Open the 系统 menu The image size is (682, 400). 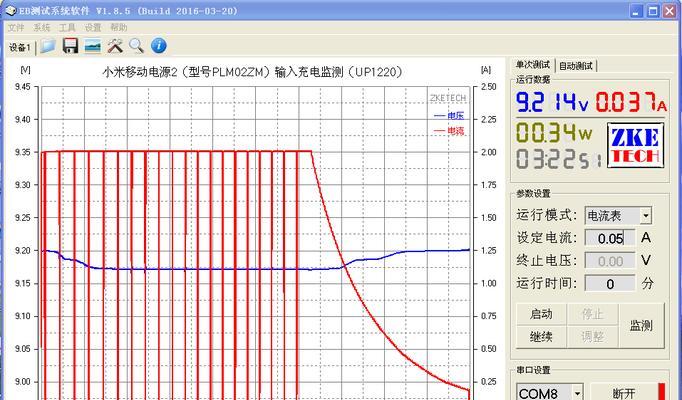pyautogui.click(x=42, y=27)
